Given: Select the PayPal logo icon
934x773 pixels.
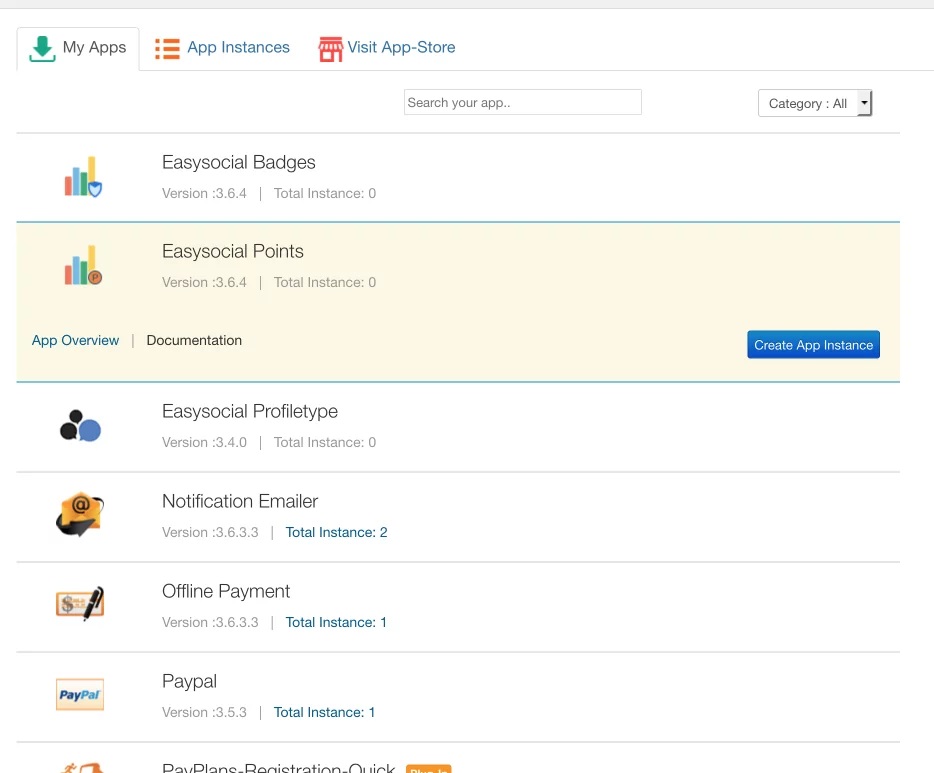Looking at the screenshot, I should (80, 694).
